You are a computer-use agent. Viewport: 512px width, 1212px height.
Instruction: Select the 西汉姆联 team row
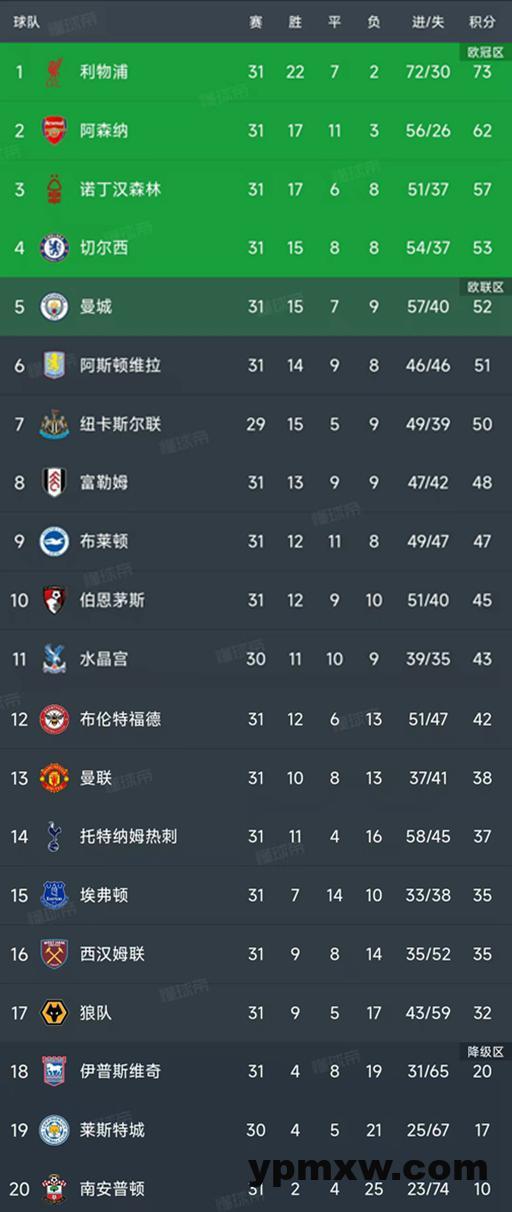[256, 954]
